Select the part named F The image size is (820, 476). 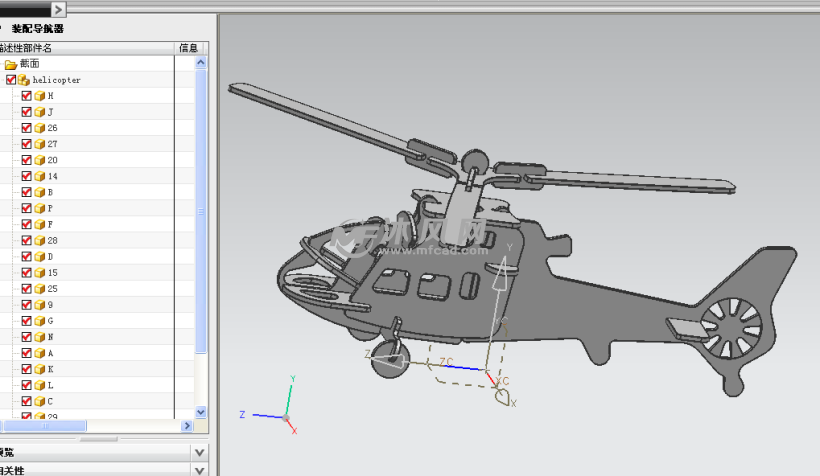(50, 225)
